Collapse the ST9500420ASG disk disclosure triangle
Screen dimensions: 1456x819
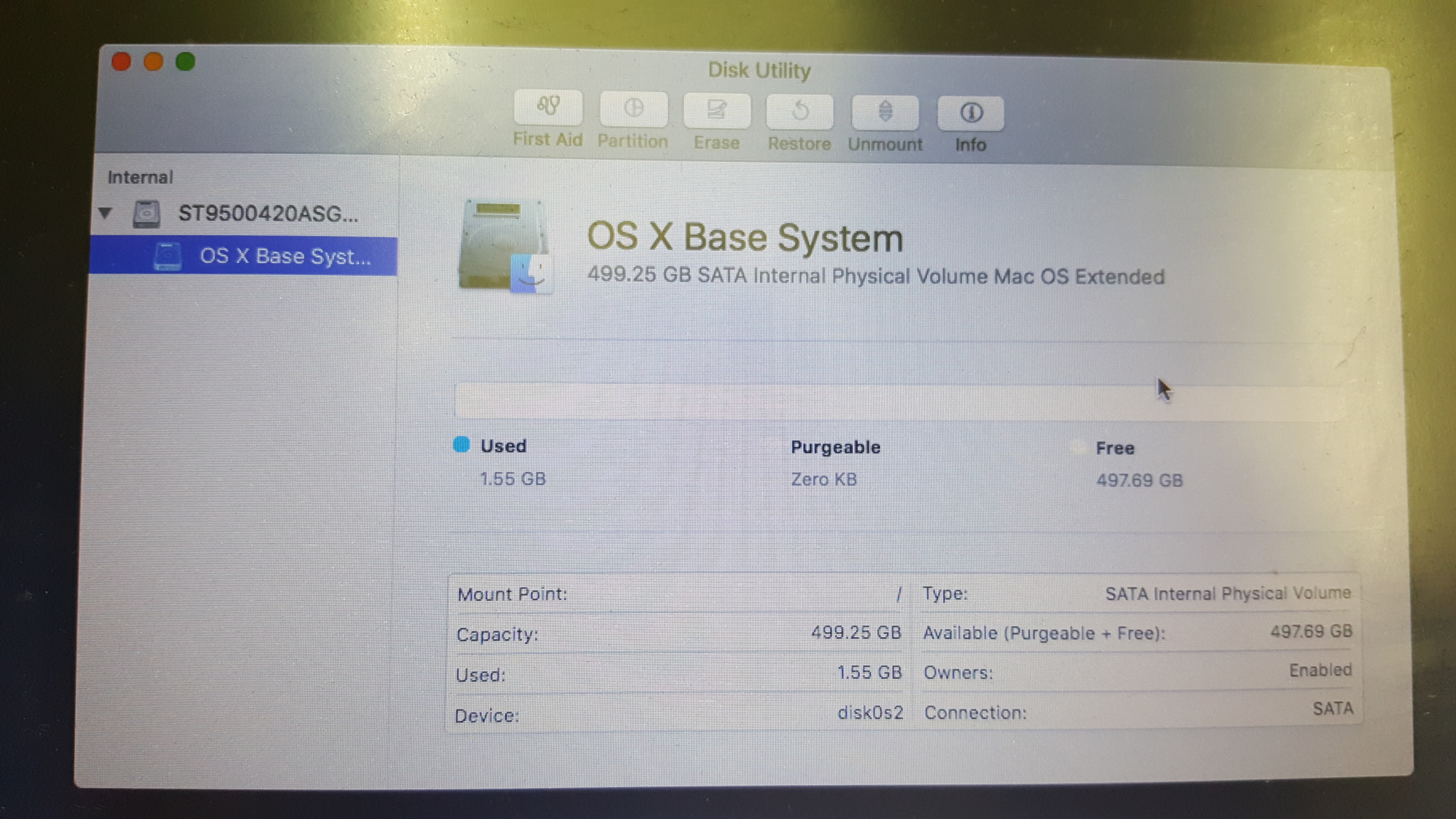tap(106, 213)
